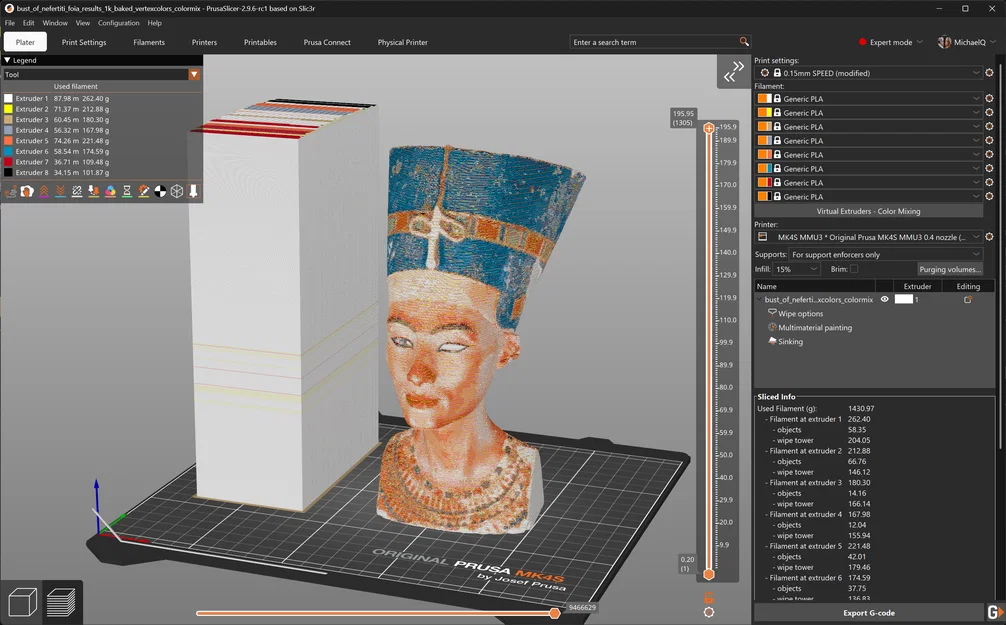1006x625 pixels.
Task: Open the Help menu
Action: [155, 22]
